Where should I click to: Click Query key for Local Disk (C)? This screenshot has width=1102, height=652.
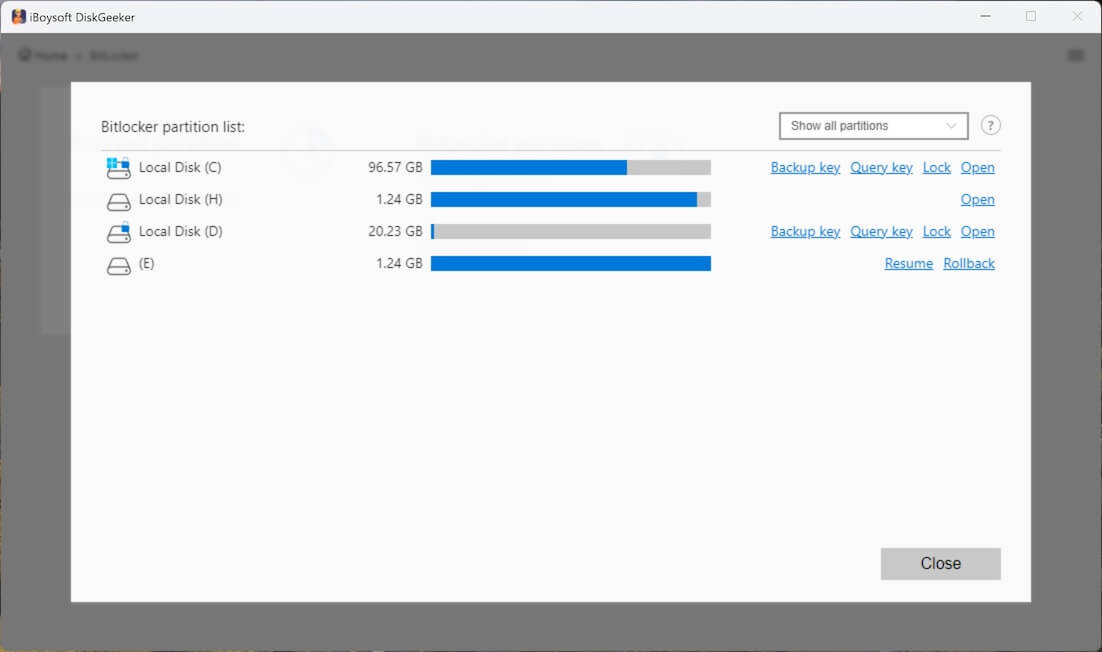pos(881,167)
